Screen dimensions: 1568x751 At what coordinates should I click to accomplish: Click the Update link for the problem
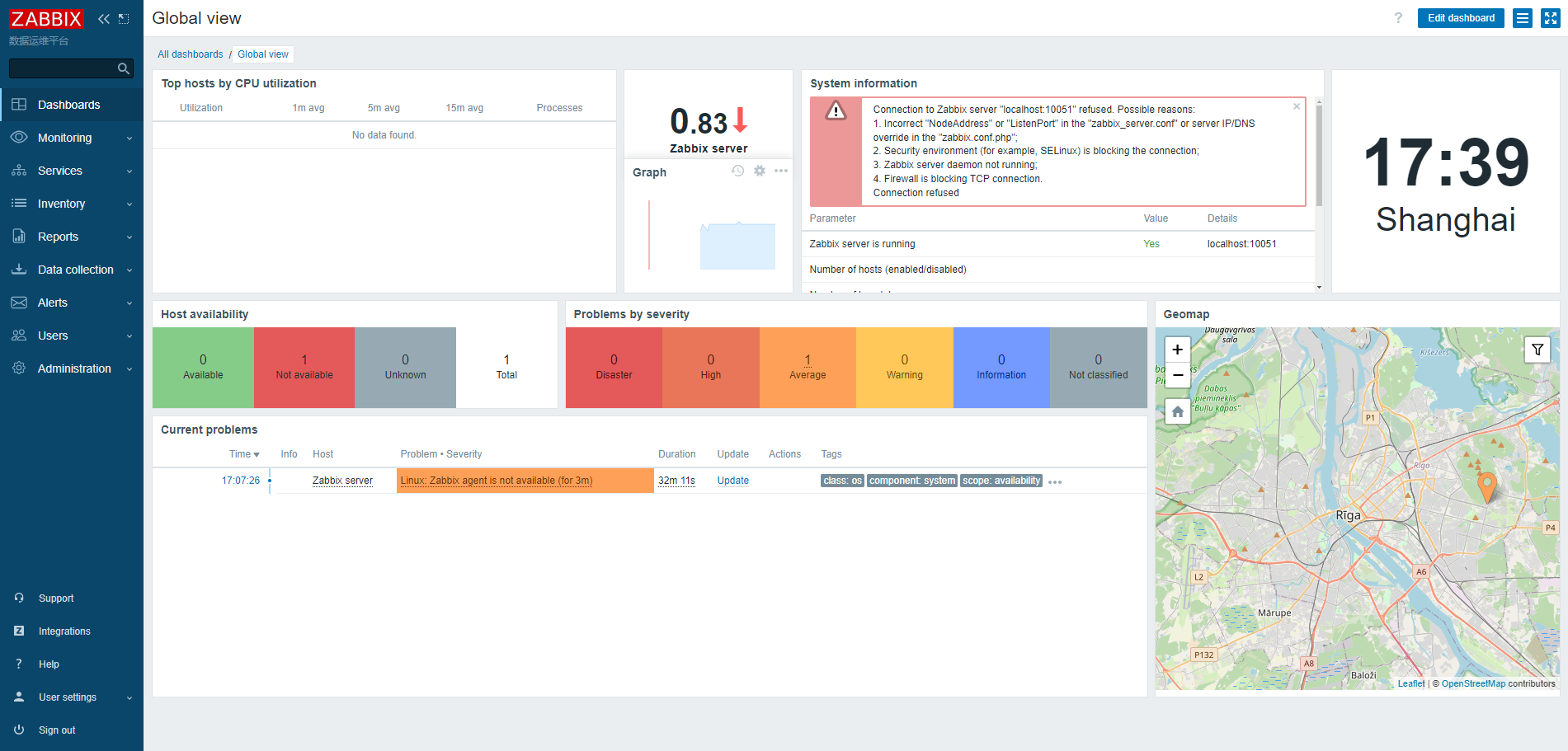pyautogui.click(x=732, y=481)
